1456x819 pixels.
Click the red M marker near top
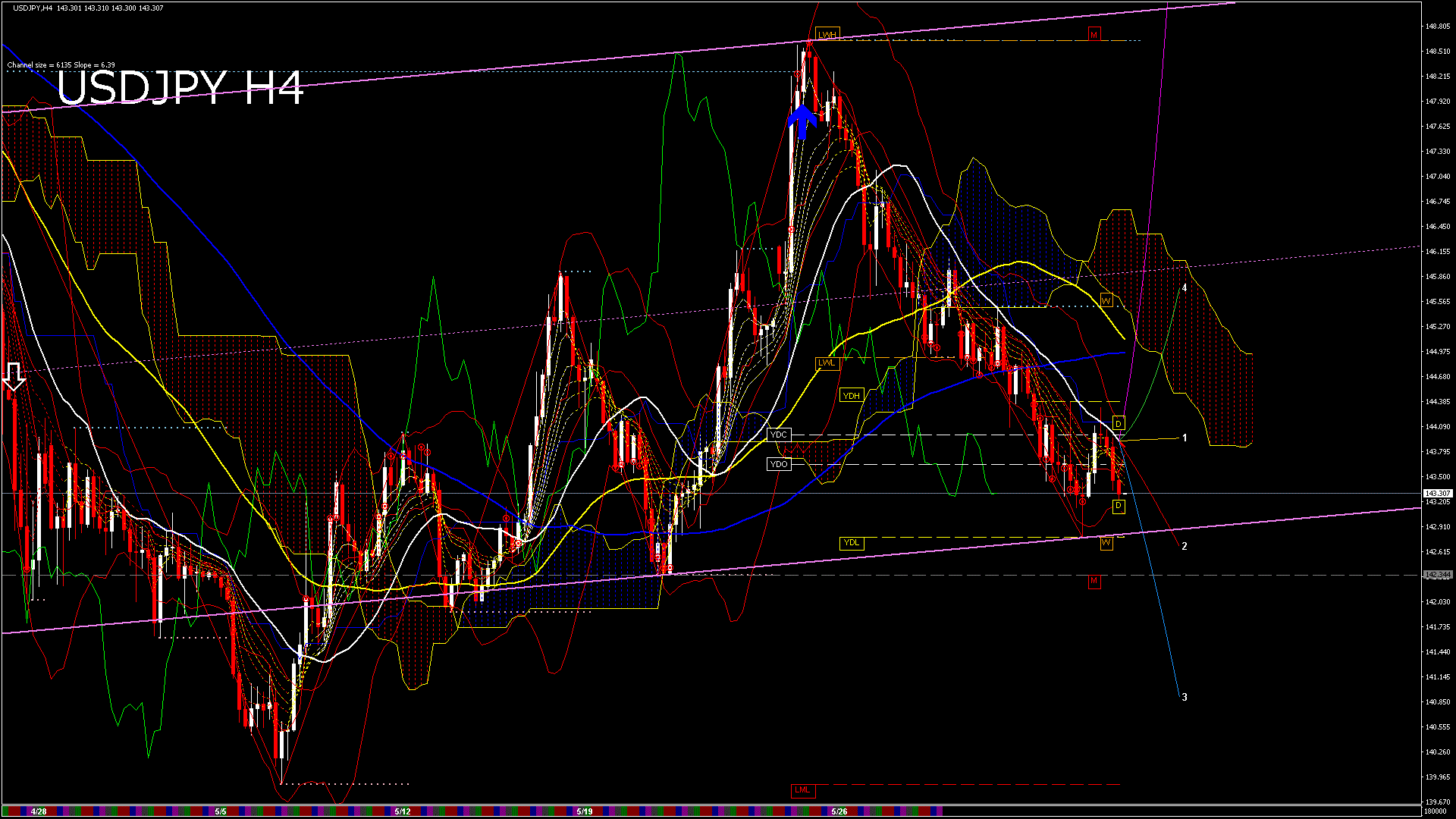(1094, 35)
